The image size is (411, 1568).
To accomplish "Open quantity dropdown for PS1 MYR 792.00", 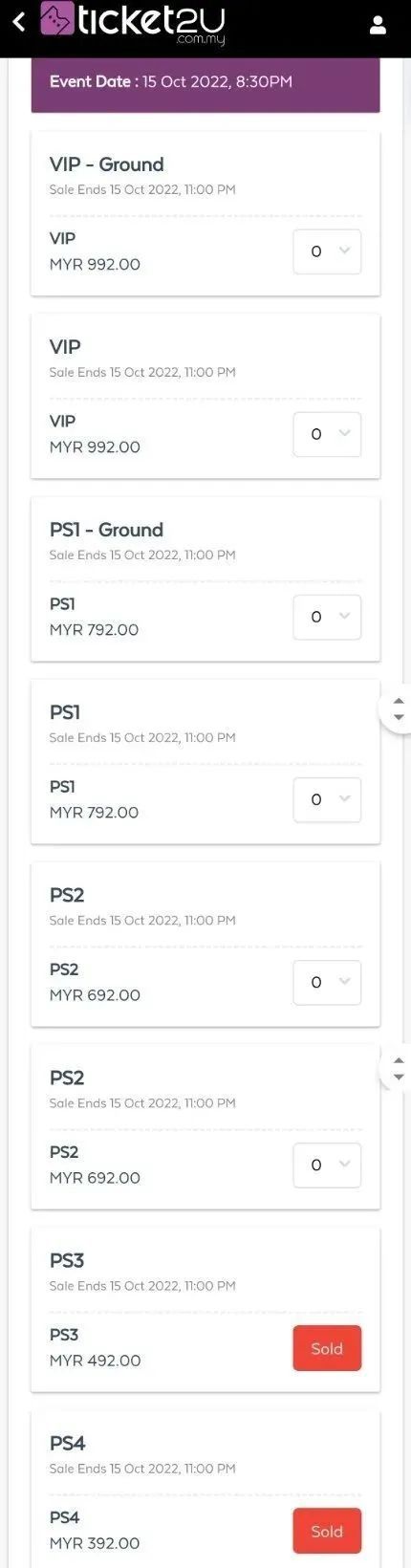I will [x=327, y=799].
